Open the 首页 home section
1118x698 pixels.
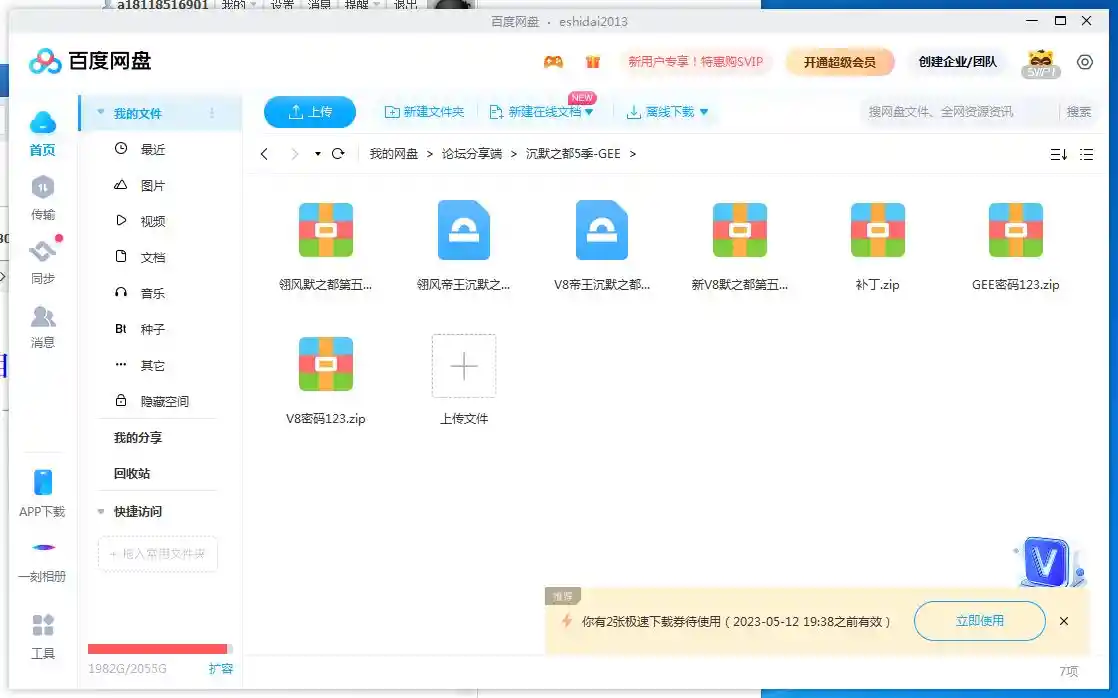(42, 134)
